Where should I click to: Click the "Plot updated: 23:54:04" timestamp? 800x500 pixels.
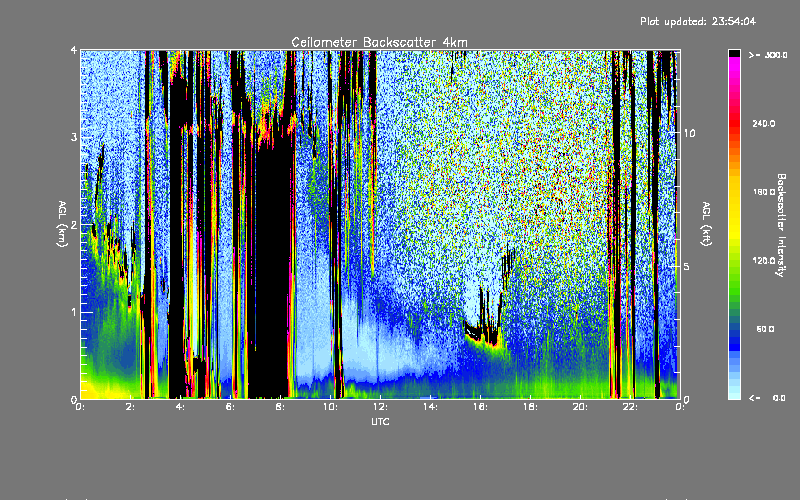[698, 21]
